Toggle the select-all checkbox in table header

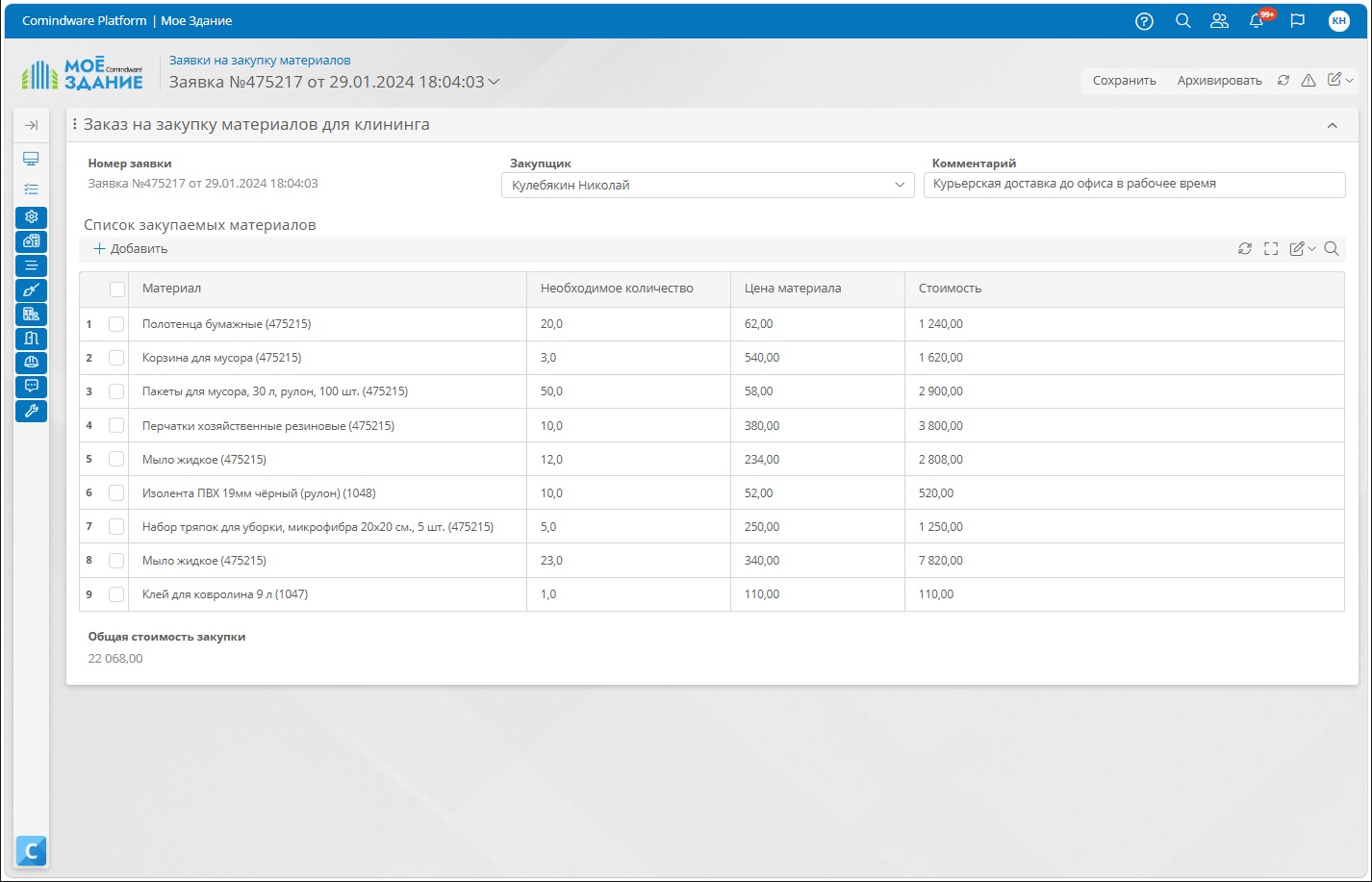(x=117, y=290)
